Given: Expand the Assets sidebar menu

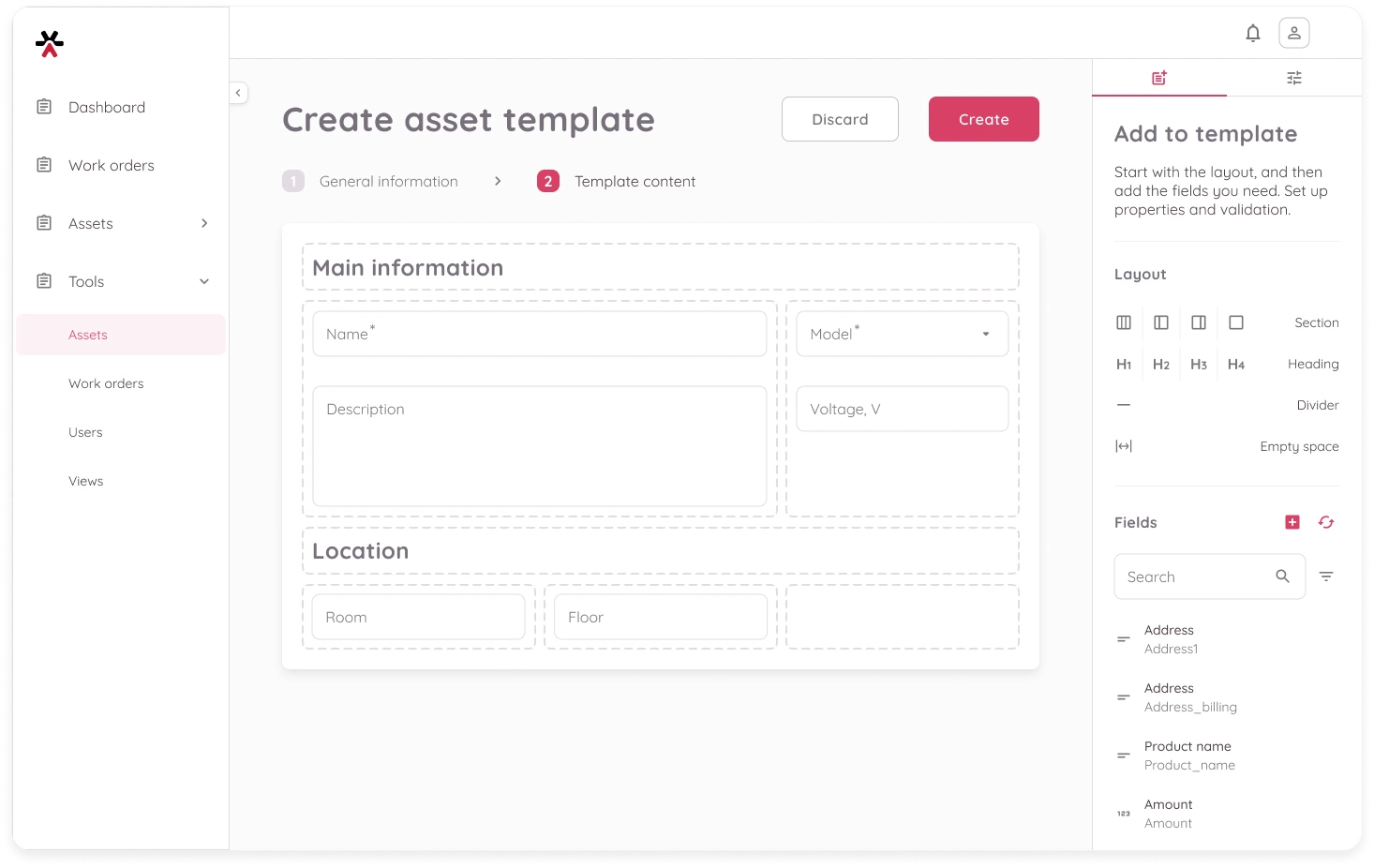Looking at the screenshot, I should [204, 223].
